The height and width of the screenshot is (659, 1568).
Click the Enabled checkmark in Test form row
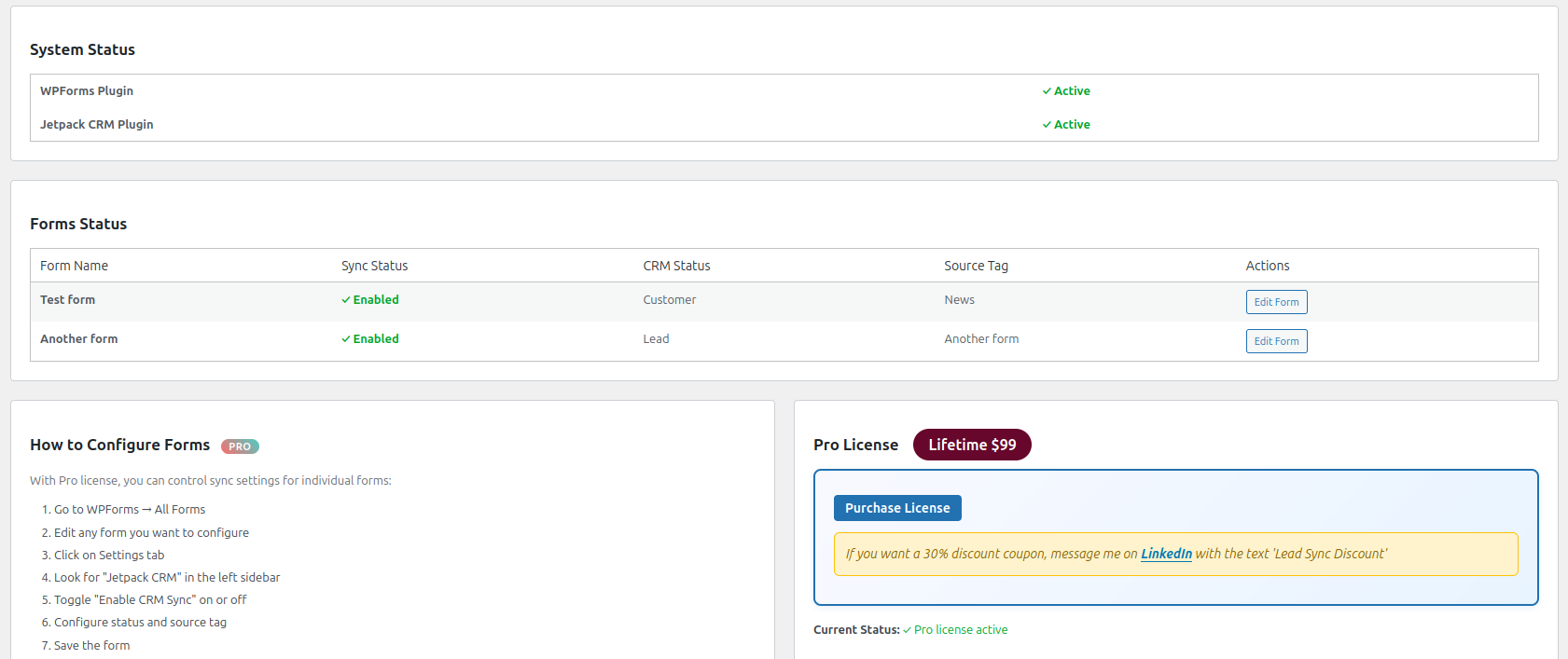coord(346,300)
